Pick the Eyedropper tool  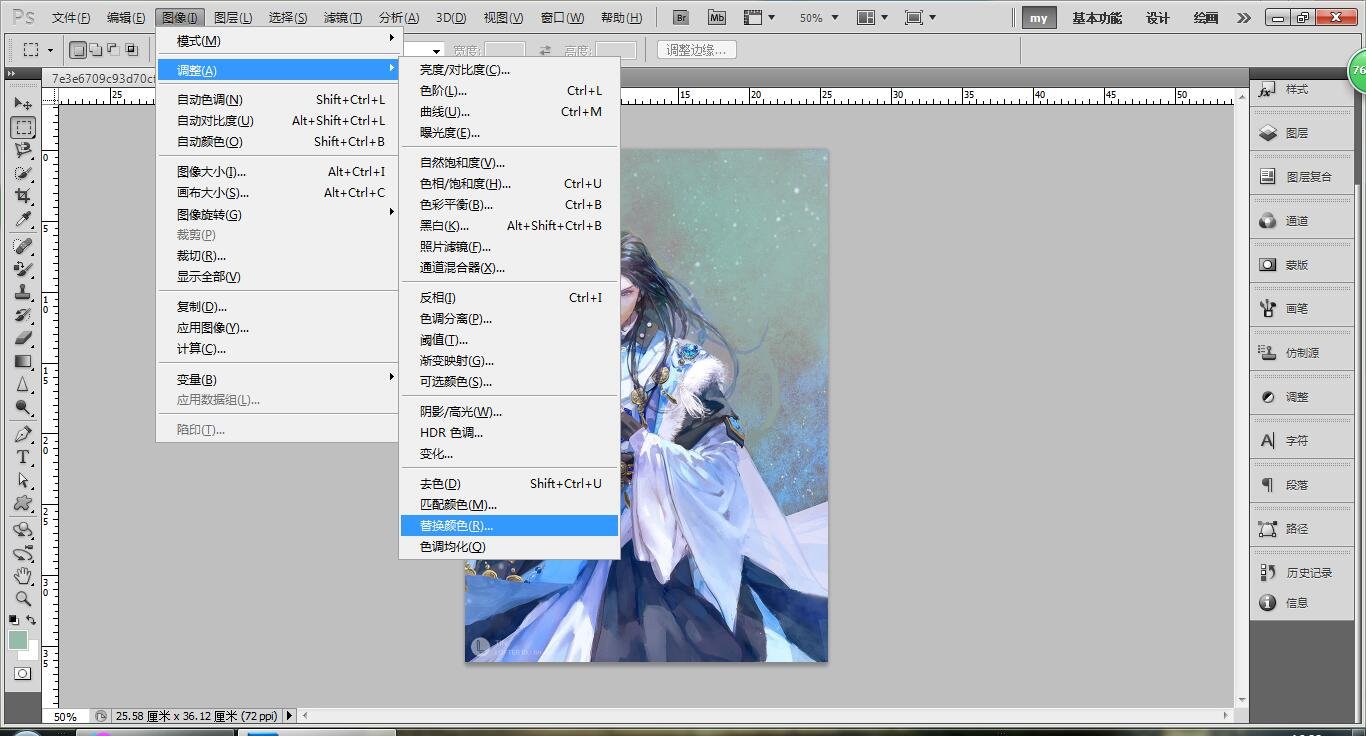22,219
